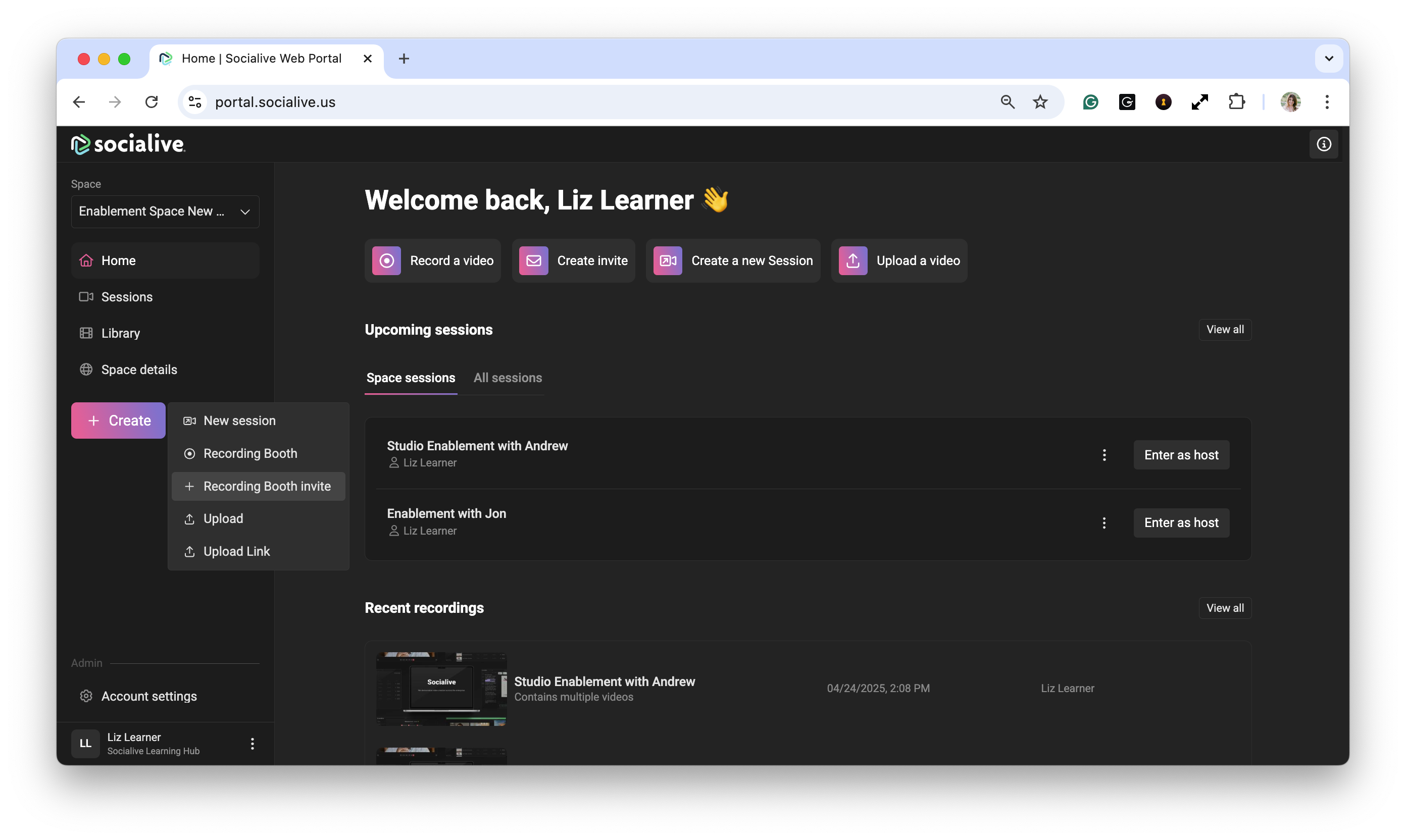This screenshot has height=840, width=1406.
Task: Enter as host for Enablement with Jon
Action: point(1181,523)
